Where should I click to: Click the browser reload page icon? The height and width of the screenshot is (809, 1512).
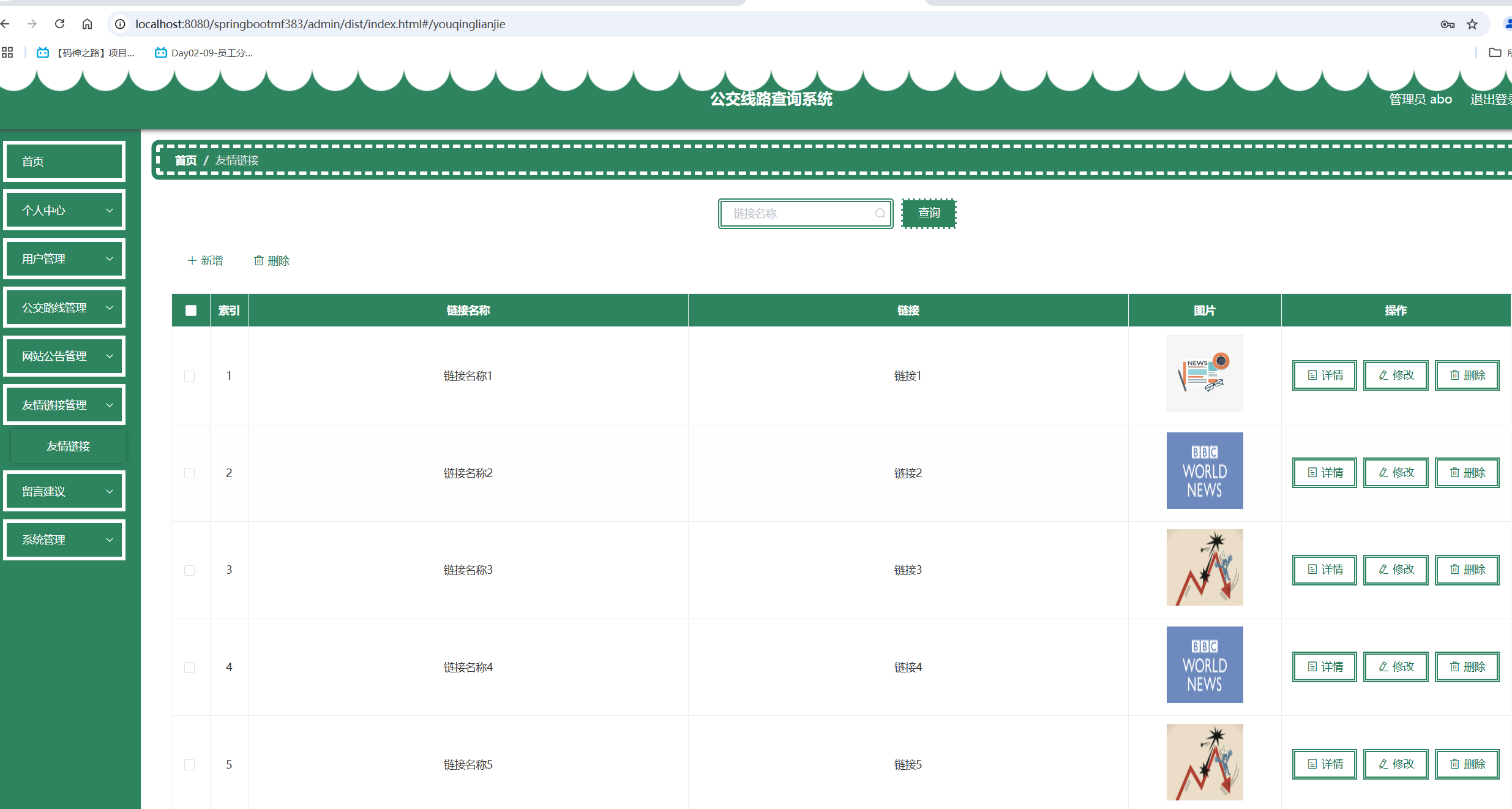point(59,24)
